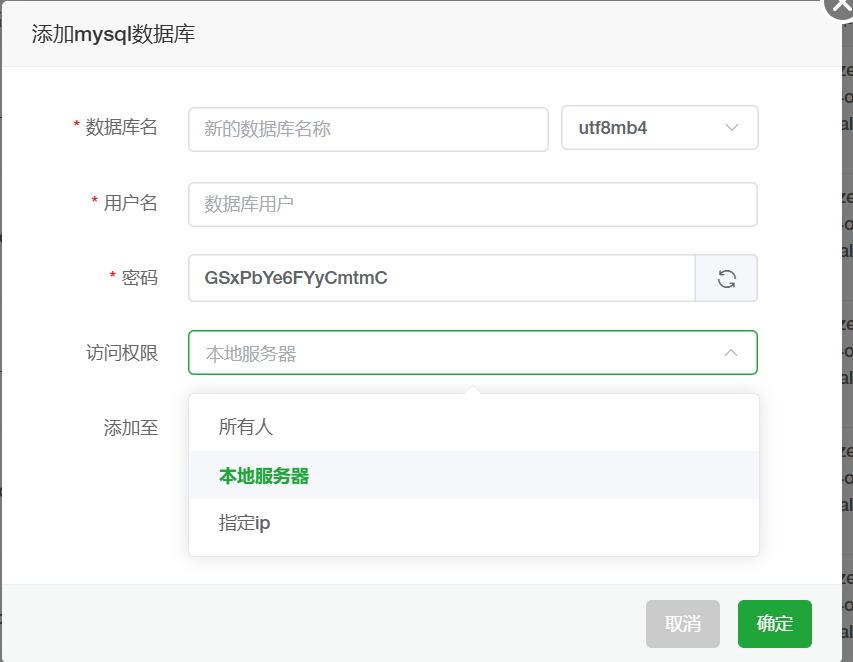Viewport: 853px width, 662px height.
Task: Choose 本地服务器 option in the list
Action: [x=474, y=475]
